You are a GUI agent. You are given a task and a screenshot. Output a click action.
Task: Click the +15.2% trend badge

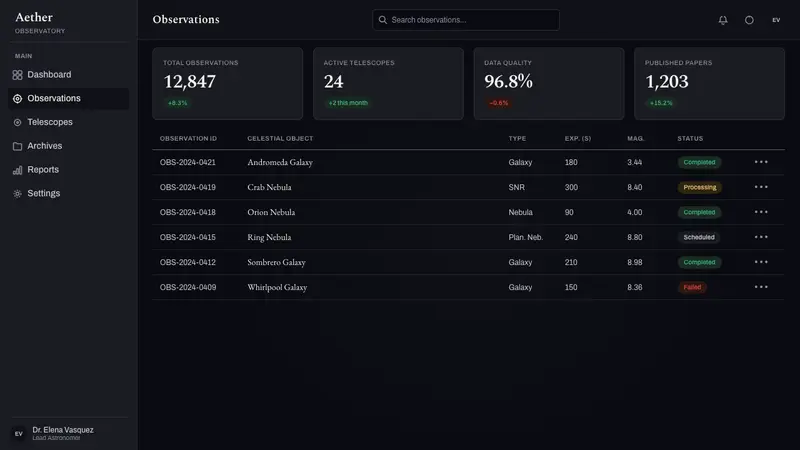click(x=661, y=103)
